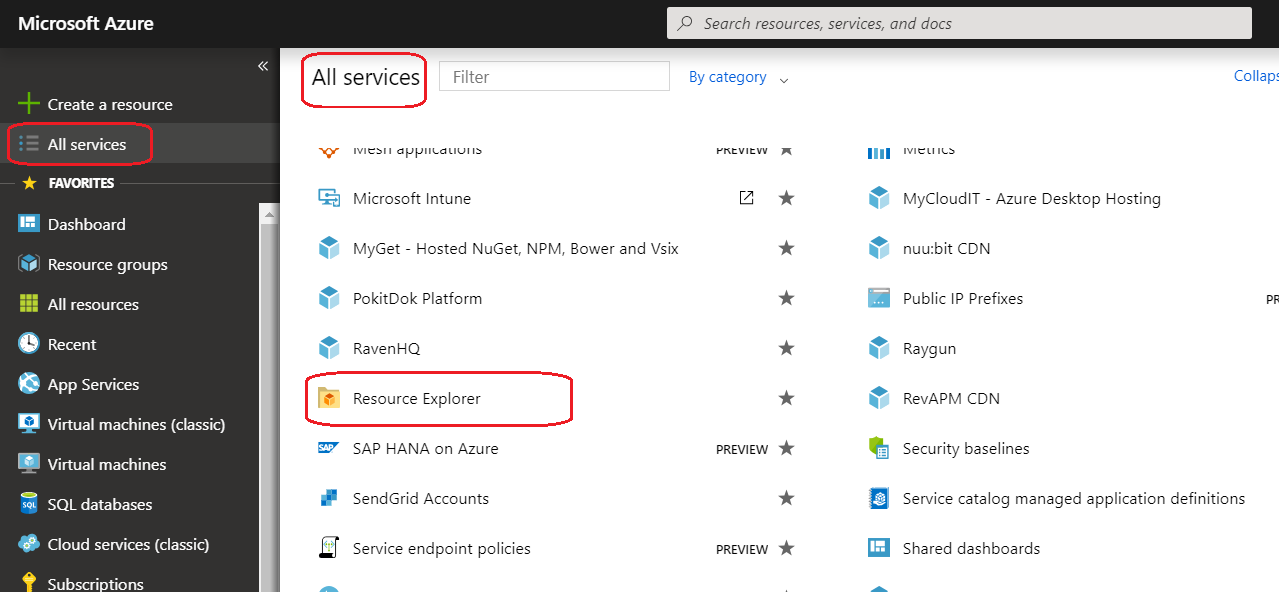1279x592 pixels.
Task: Open Microsoft Intune external link icon
Action: (x=746, y=198)
